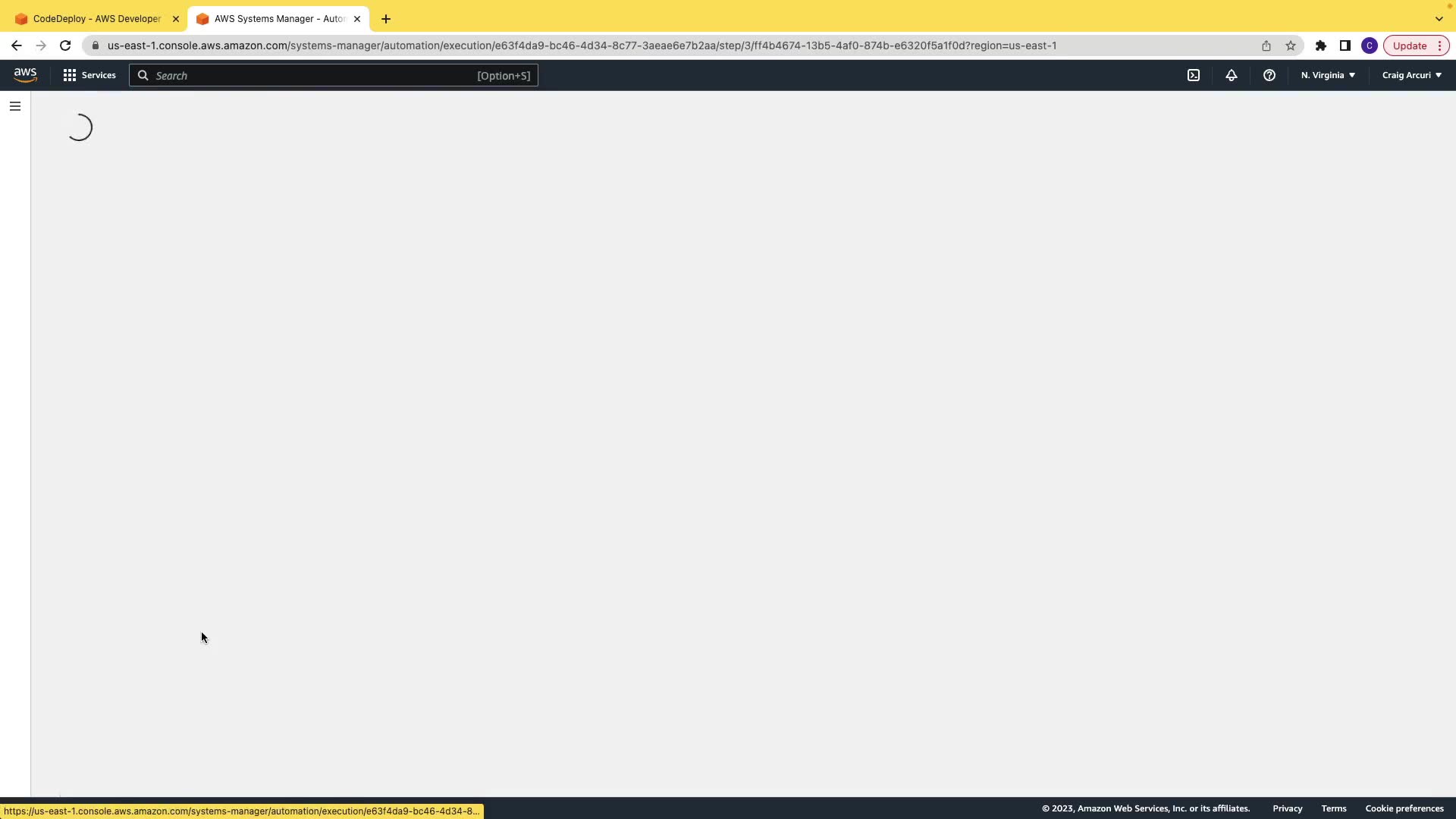The height and width of the screenshot is (819, 1456).
Task: Open the AWS CloudShell icon
Action: point(1194,75)
